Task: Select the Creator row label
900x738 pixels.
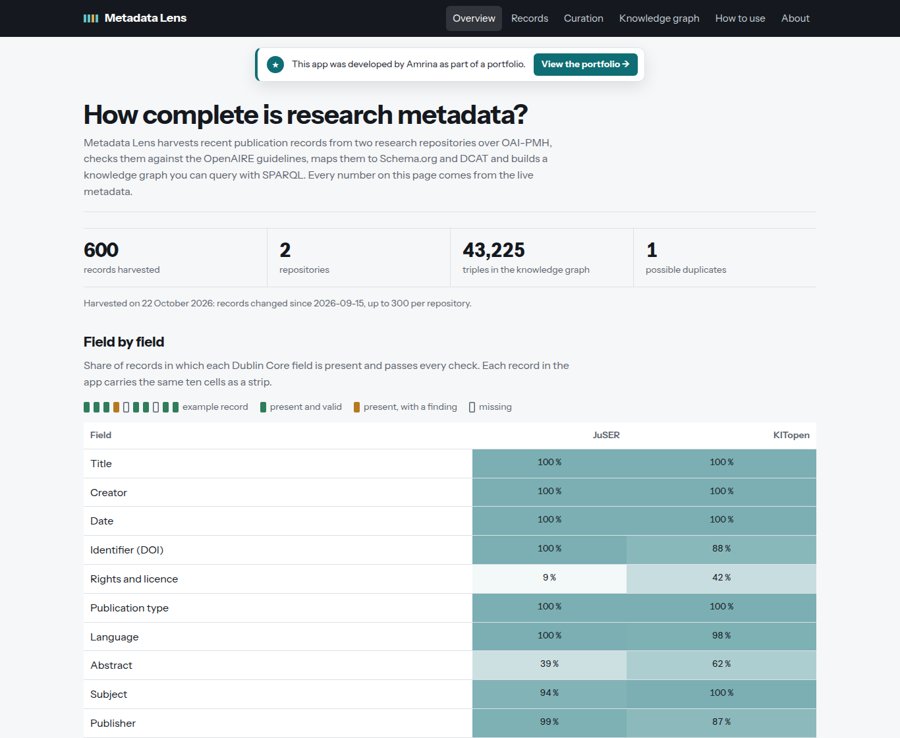Action: 108,492
